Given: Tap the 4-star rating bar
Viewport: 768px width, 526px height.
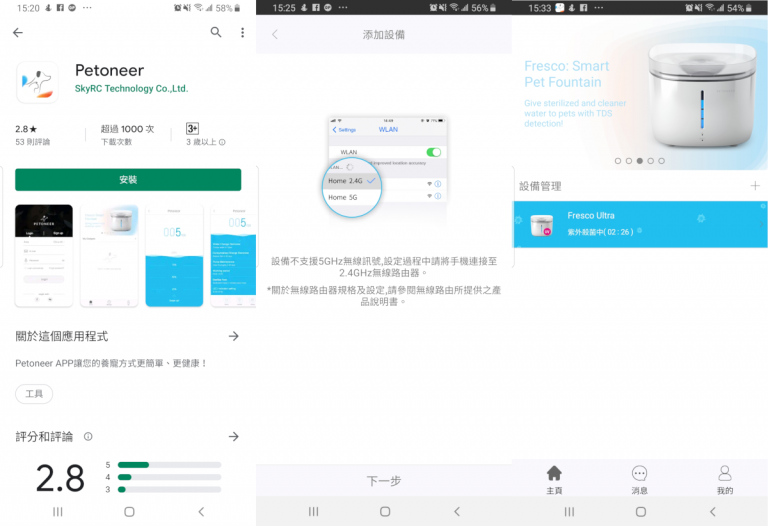Looking at the screenshot, I should pos(169,477).
